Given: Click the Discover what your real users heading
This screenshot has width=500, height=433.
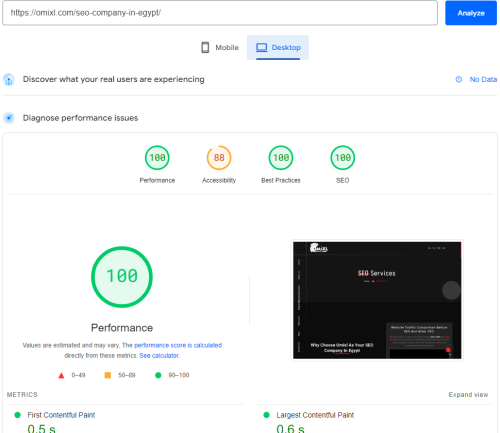Looking at the screenshot, I should (114, 79).
